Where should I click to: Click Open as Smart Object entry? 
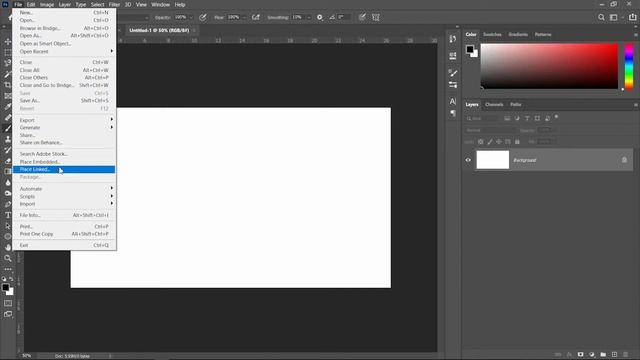64,43
